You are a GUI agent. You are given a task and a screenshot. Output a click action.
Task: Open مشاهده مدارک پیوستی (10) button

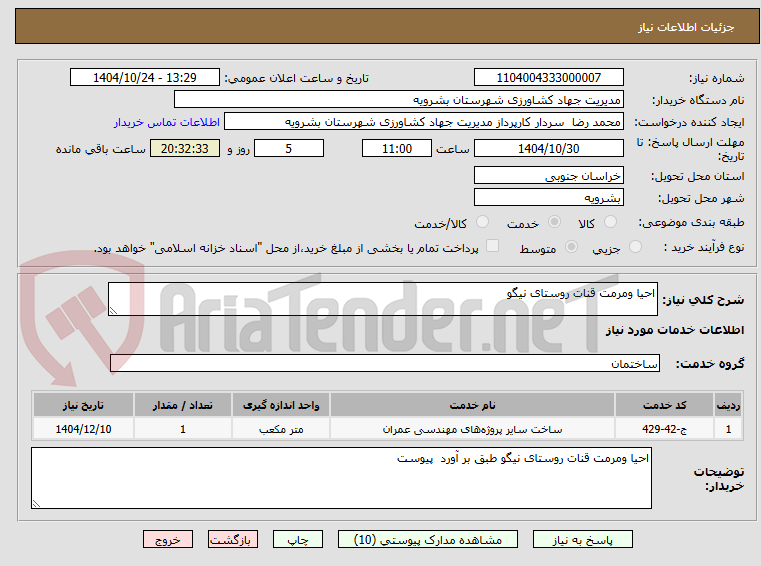428,540
